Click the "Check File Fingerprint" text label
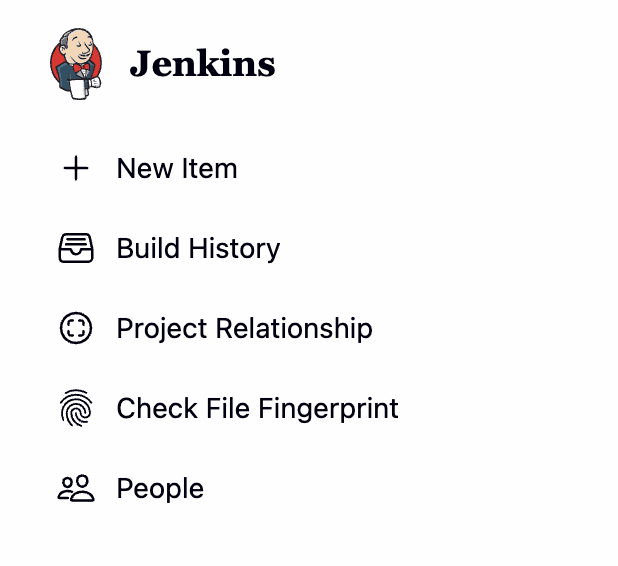The height and width of the screenshot is (566, 618). [257, 409]
